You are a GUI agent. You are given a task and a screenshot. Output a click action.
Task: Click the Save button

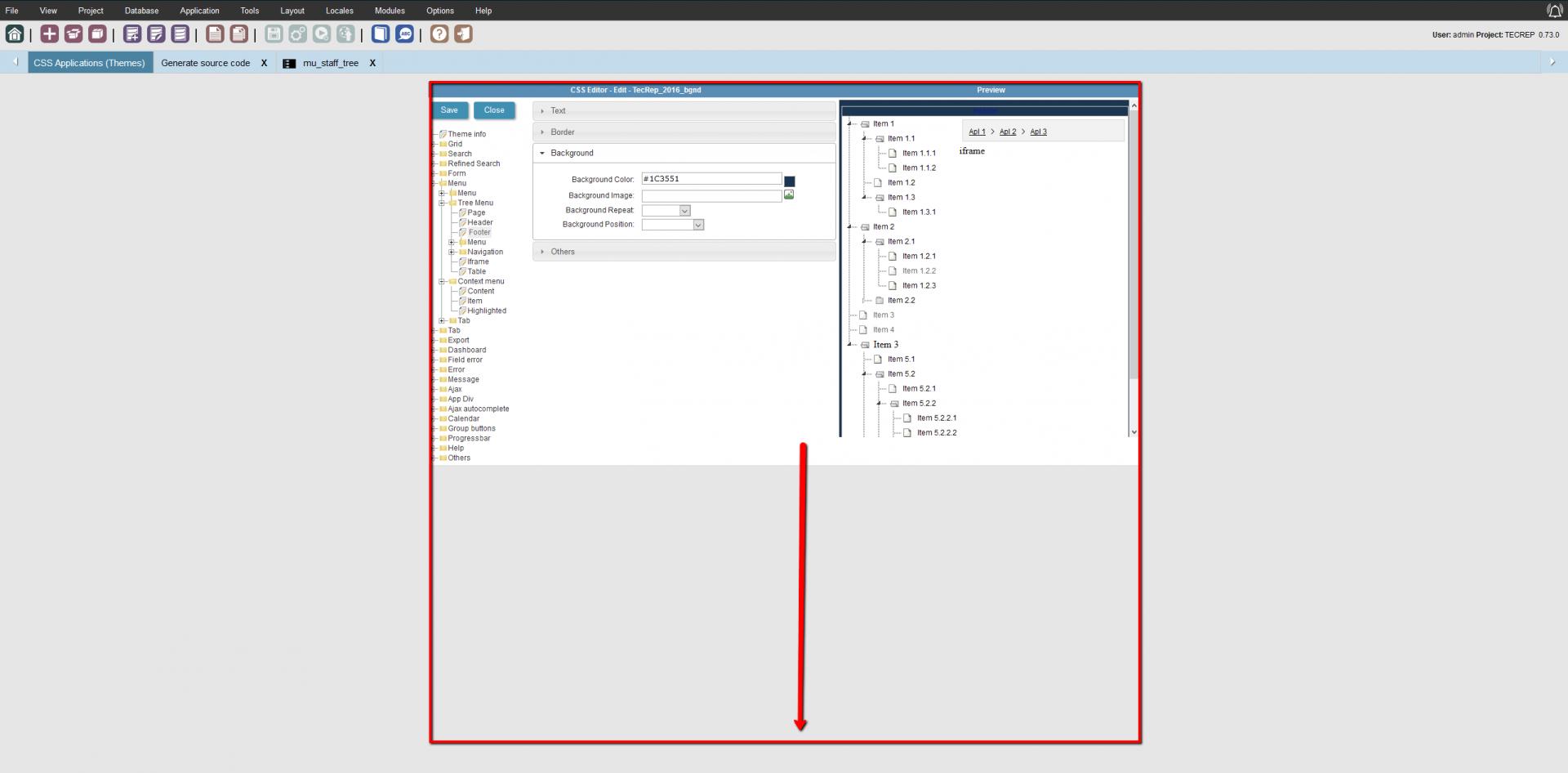tap(450, 110)
